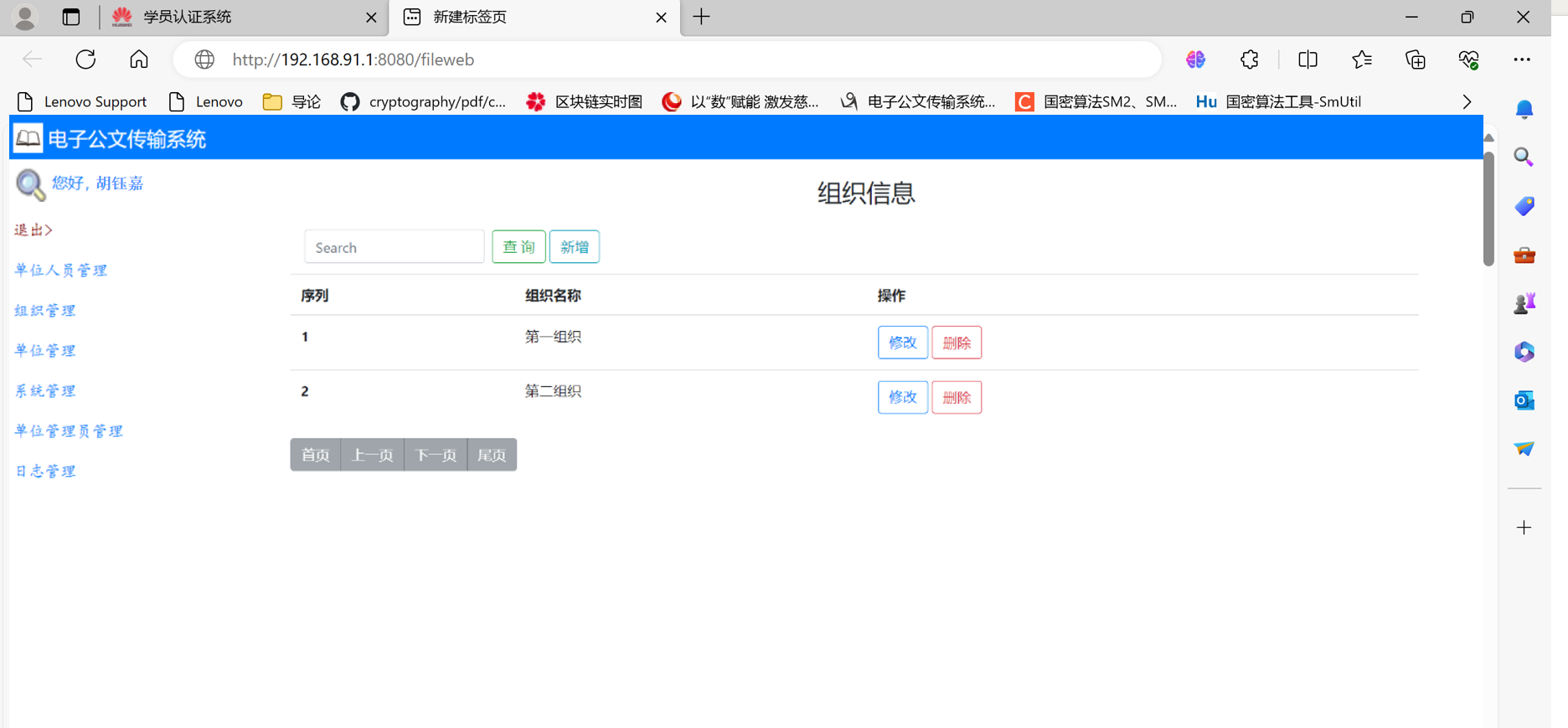1568x728 pixels.
Task: Go to 下一页 in pagination
Action: pos(436,455)
